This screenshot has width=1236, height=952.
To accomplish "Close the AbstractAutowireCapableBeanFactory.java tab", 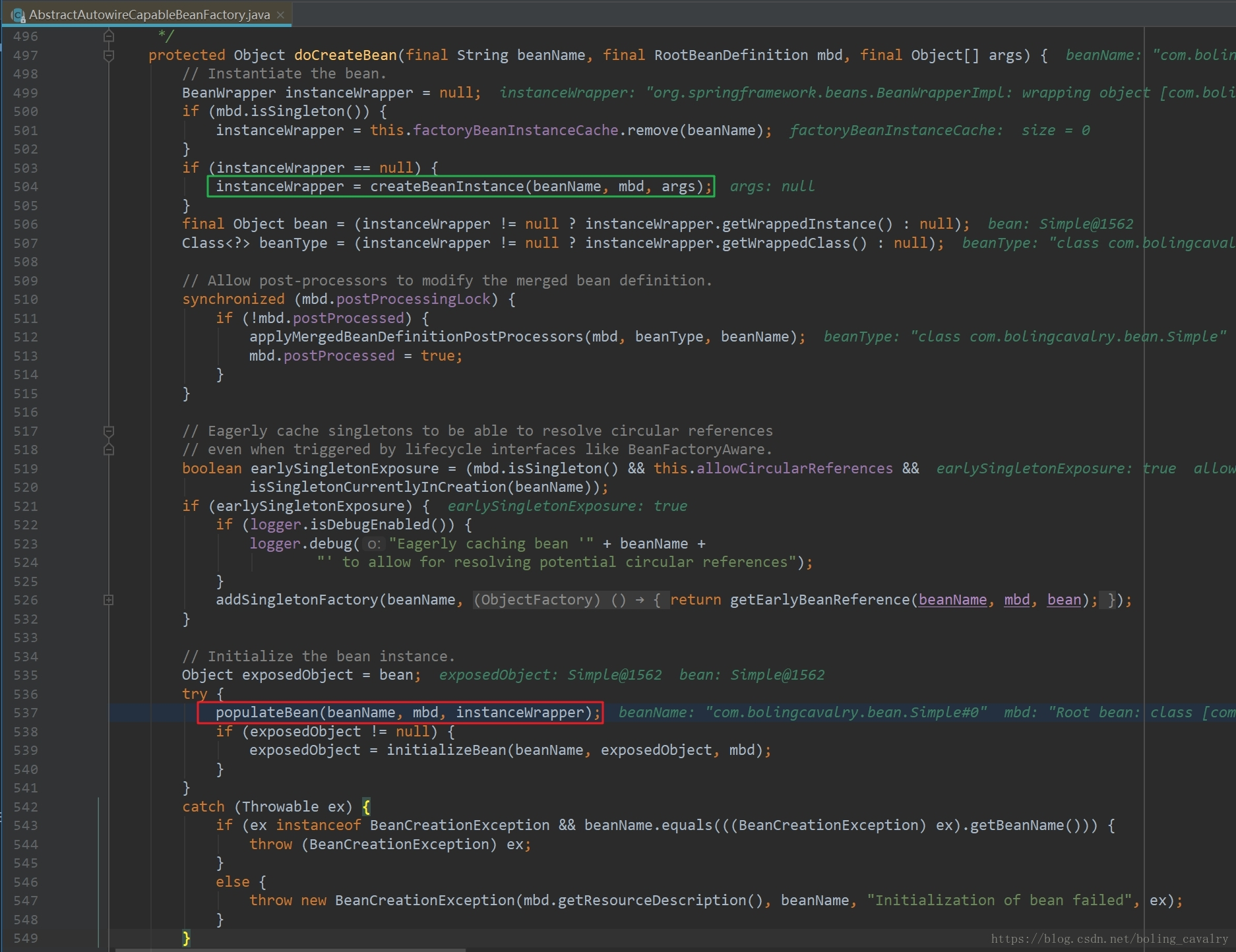I will (281, 15).
